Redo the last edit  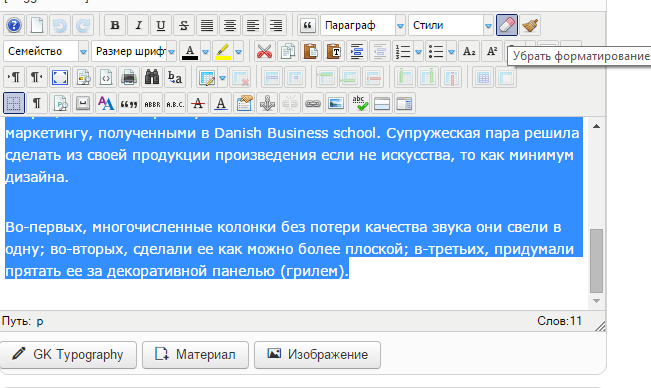coord(83,25)
